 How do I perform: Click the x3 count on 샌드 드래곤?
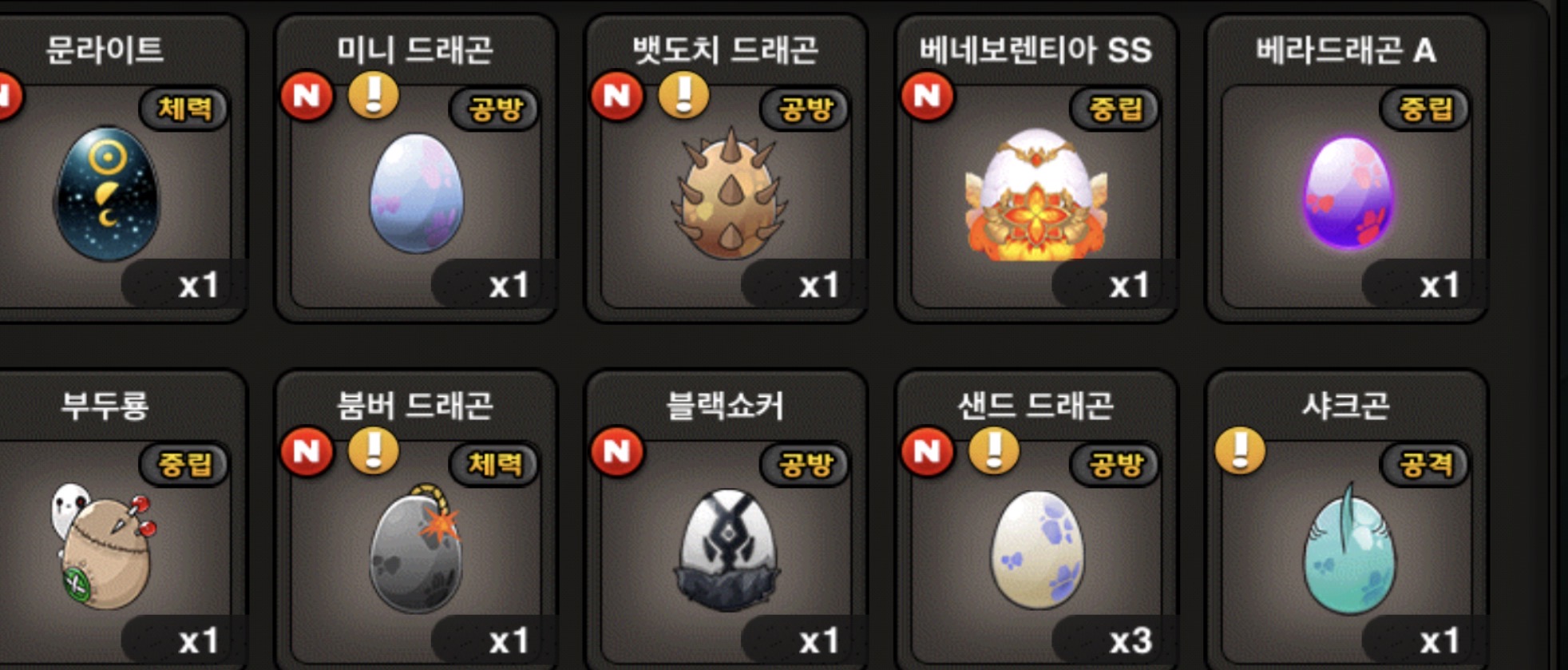pyautogui.click(x=1129, y=640)
